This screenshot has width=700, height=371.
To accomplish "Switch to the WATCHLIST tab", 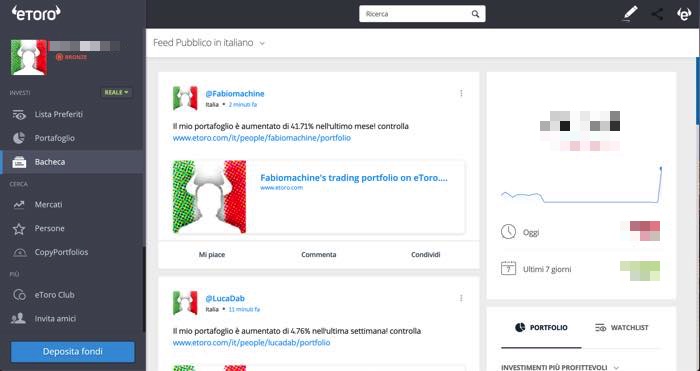I will tap(622, 328).
